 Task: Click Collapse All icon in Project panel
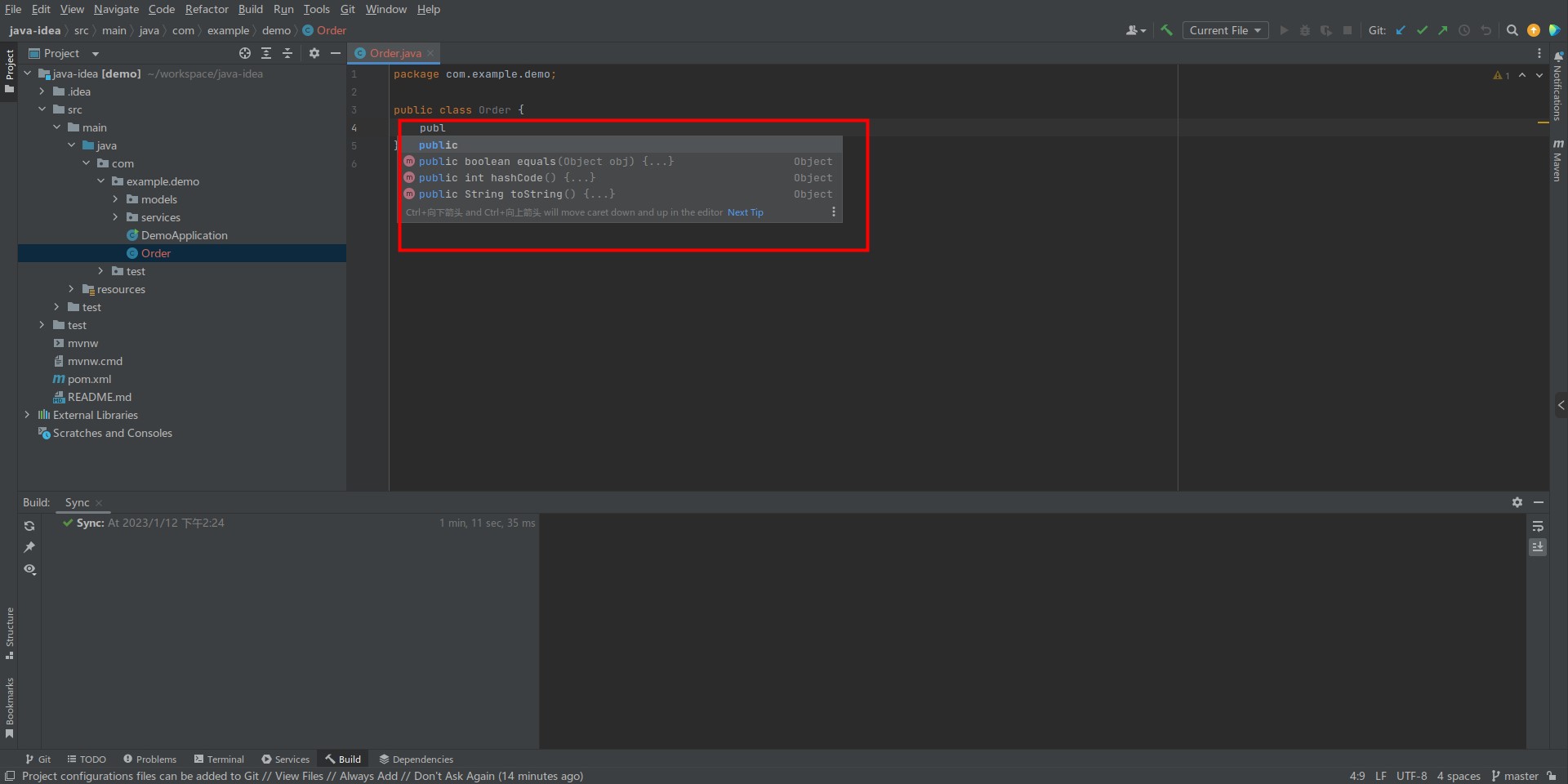(287, 53)
